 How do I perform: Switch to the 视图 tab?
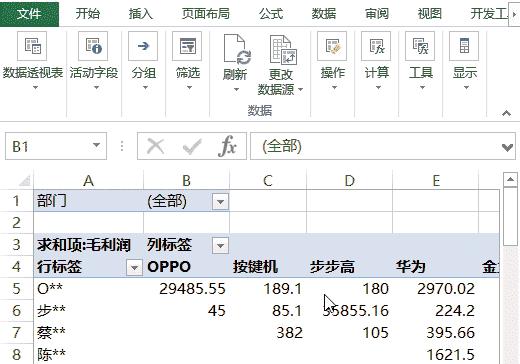(x=429, y=14)
